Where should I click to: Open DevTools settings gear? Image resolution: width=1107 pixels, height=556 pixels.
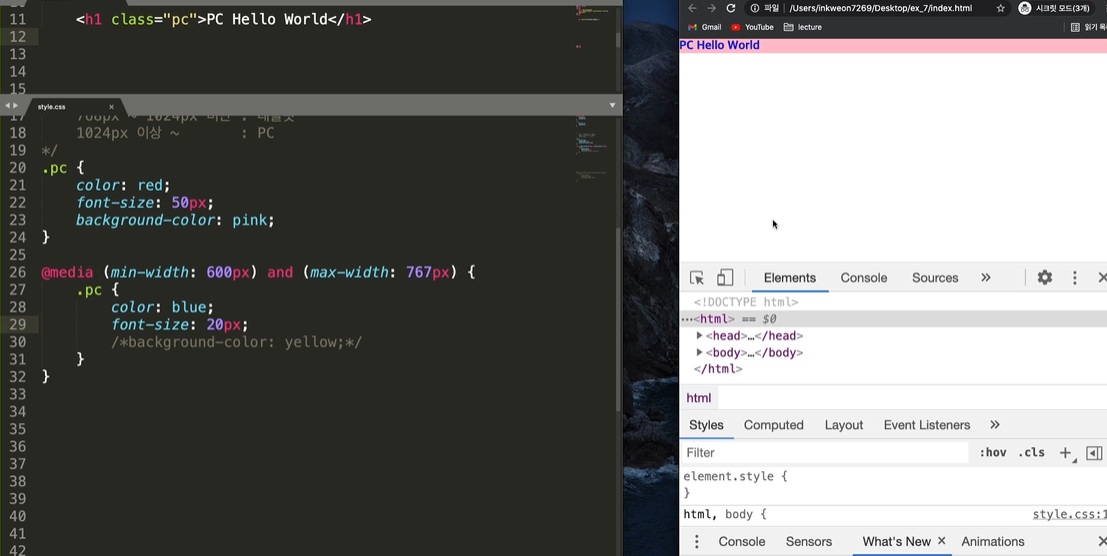[x=1045, y=277]
